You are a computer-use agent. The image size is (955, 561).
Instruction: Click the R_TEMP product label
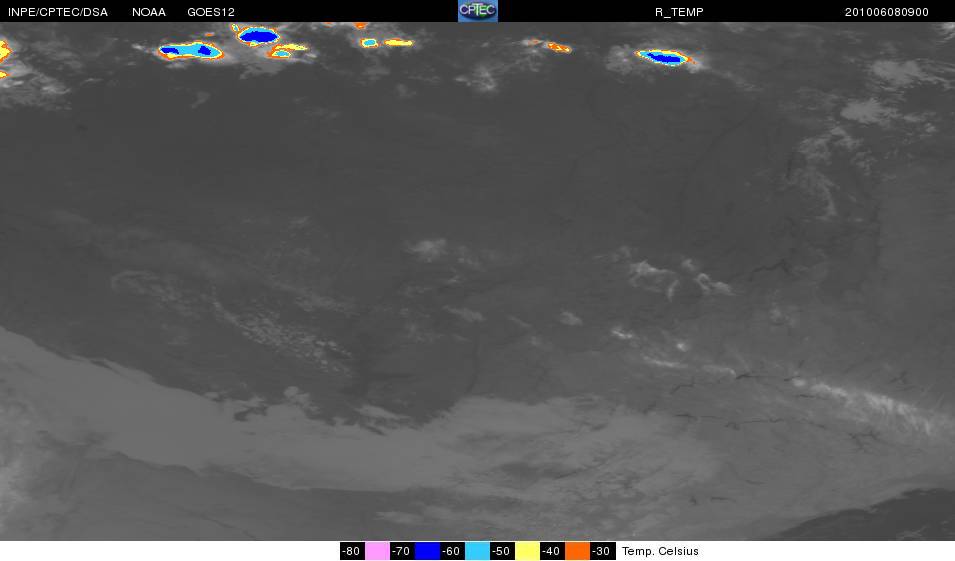click(x=679, y=12)
